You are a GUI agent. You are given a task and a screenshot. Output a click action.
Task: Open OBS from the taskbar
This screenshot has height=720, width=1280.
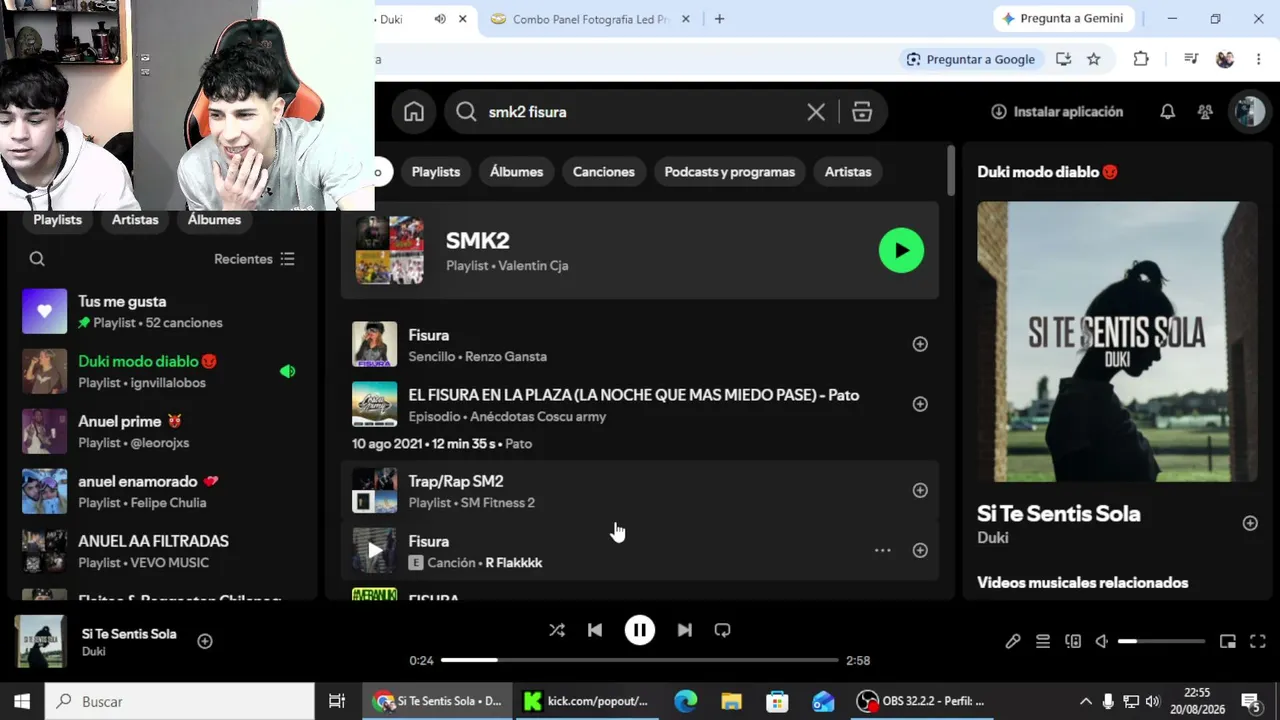[922, 702]
